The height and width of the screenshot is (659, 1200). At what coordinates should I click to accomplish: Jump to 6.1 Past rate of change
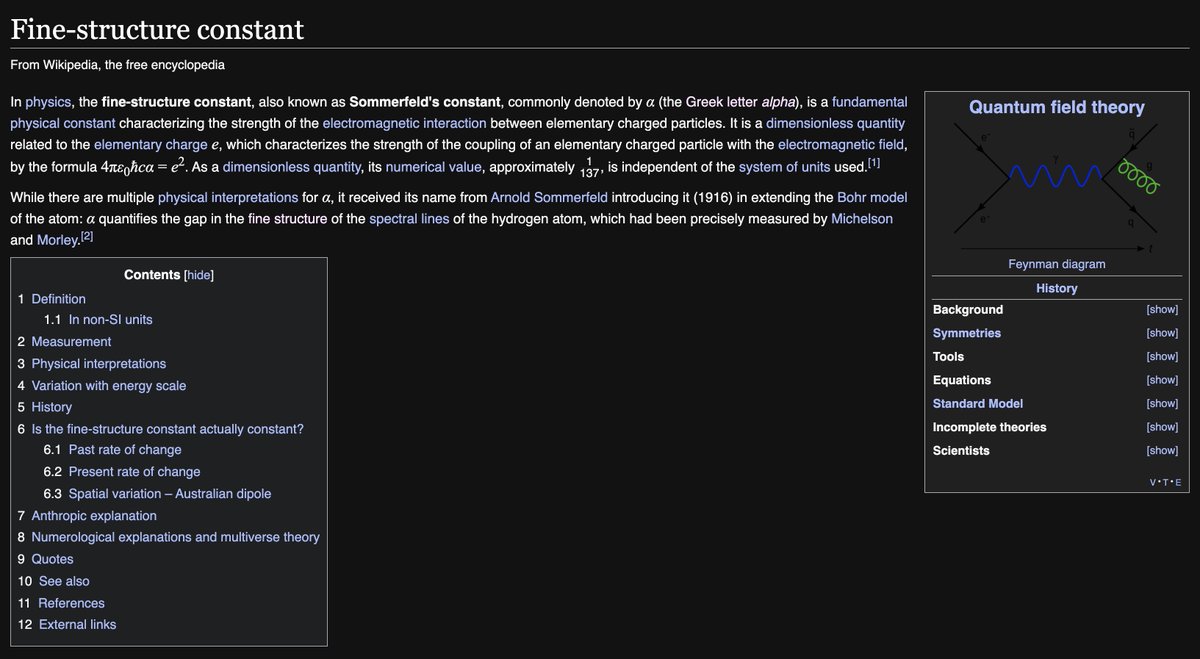[x=113, y=450]
